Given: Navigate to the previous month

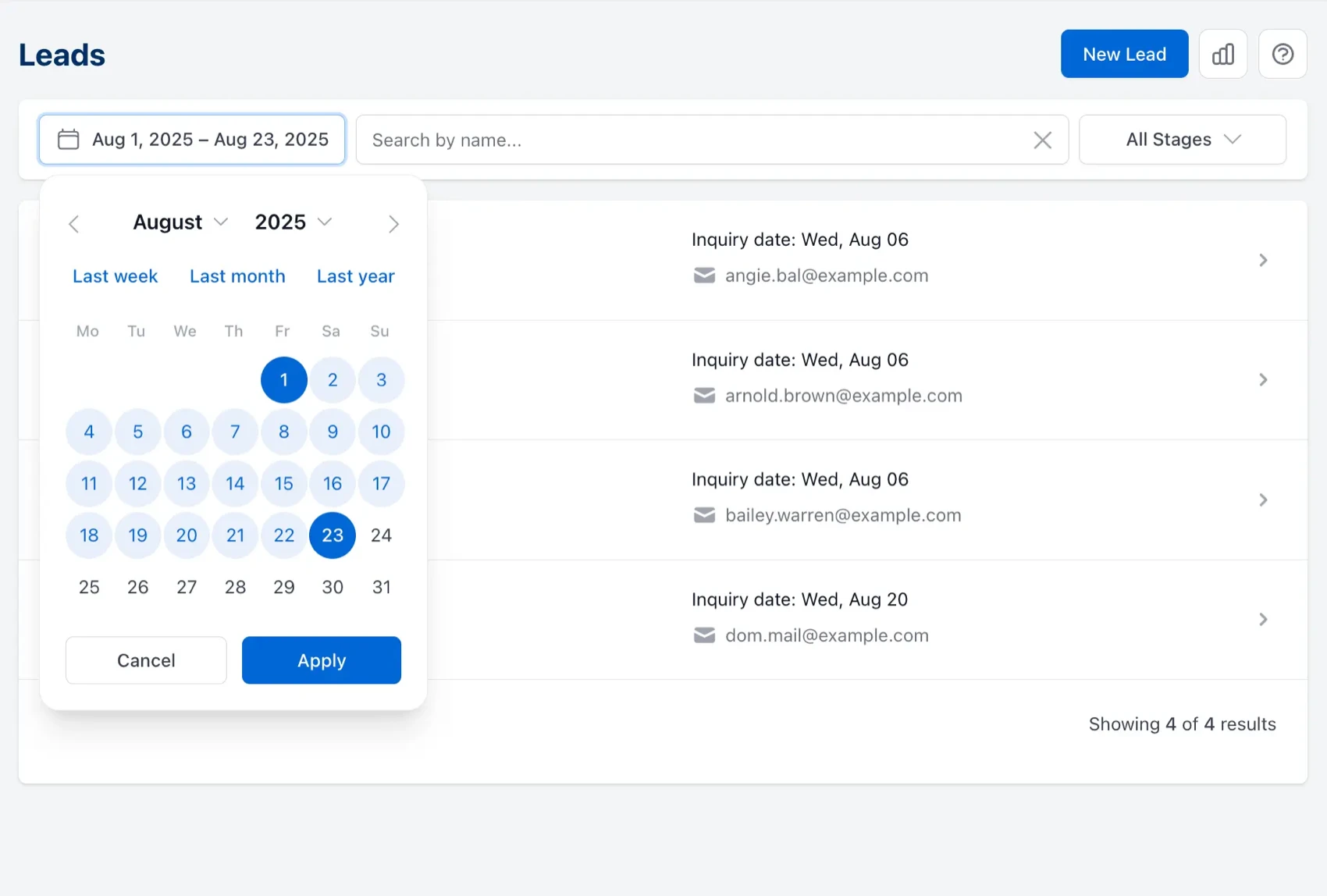Looking at the screenshot, I should click(74, 223).
